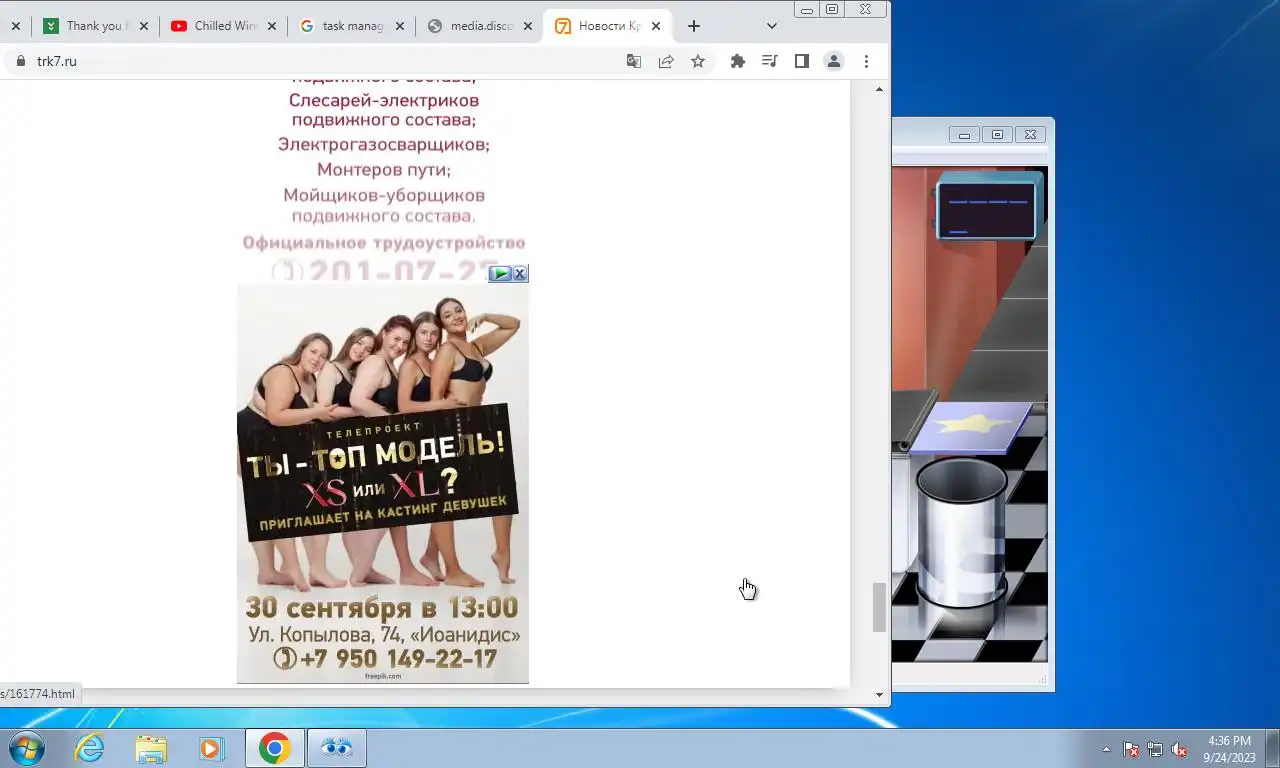Image resolution: width=1280 pixels, height=768 pixels.
Task: Click the star tile in the game window
Action: pos(972,426)
